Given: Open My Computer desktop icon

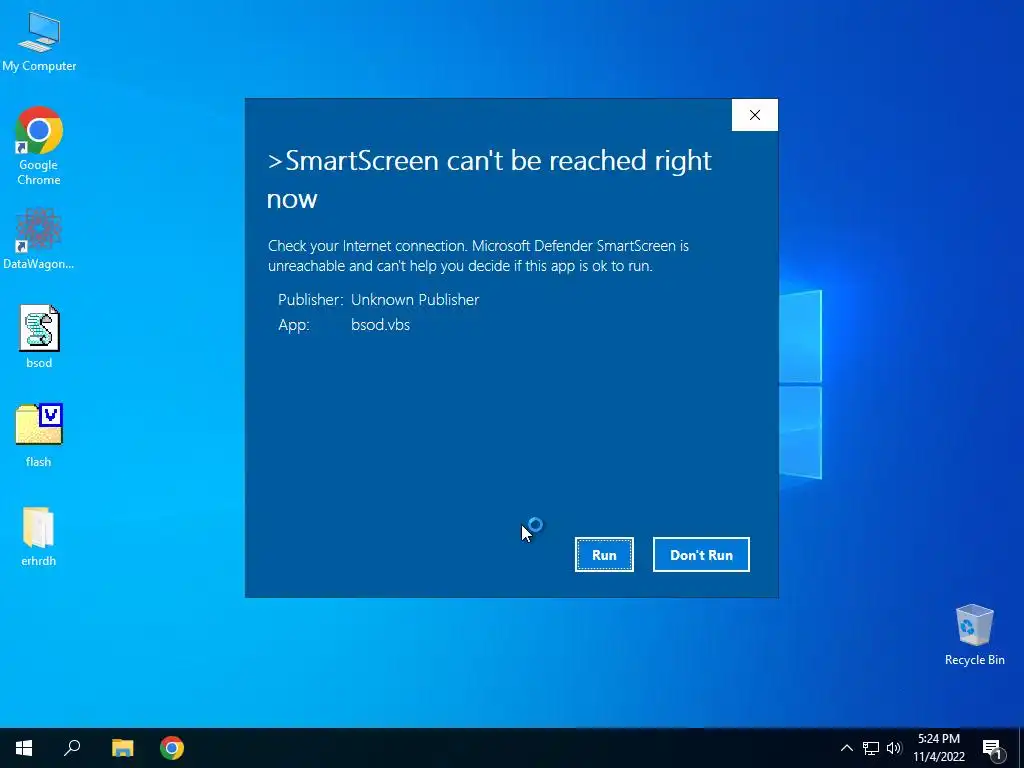Looking at the screenshot, I should (x=39, y=42).
